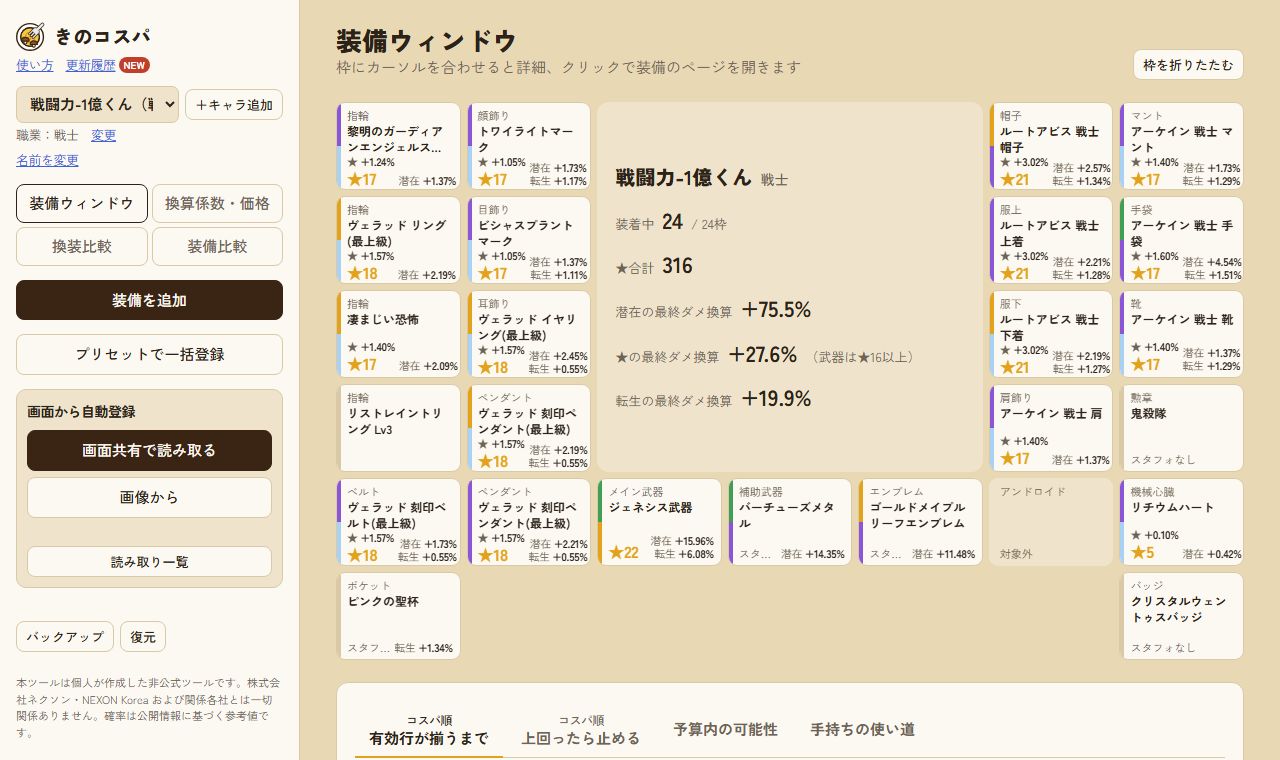Image resolution: width=1280 pixels, height=760 pixels.
Task: Open the リストレイントリング Lv3 card
Action: (x=399, y=428)
